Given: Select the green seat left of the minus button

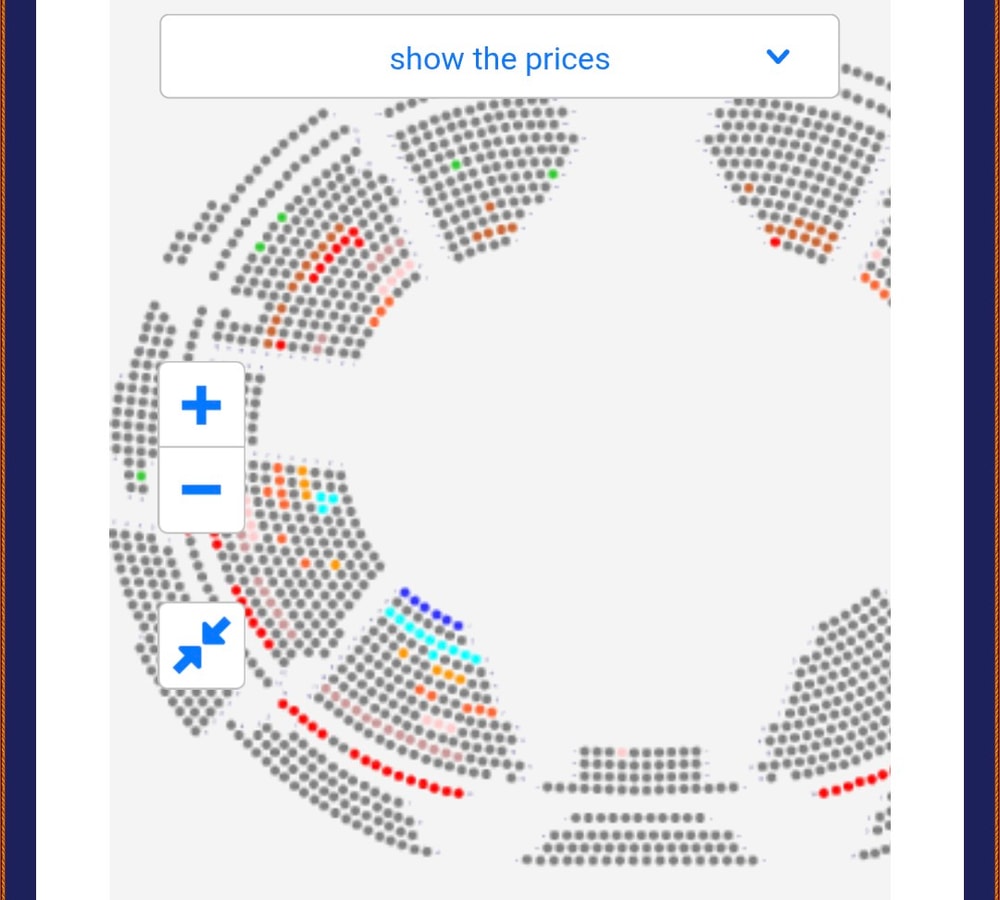Looking at the screenshot, I should 141,476.
